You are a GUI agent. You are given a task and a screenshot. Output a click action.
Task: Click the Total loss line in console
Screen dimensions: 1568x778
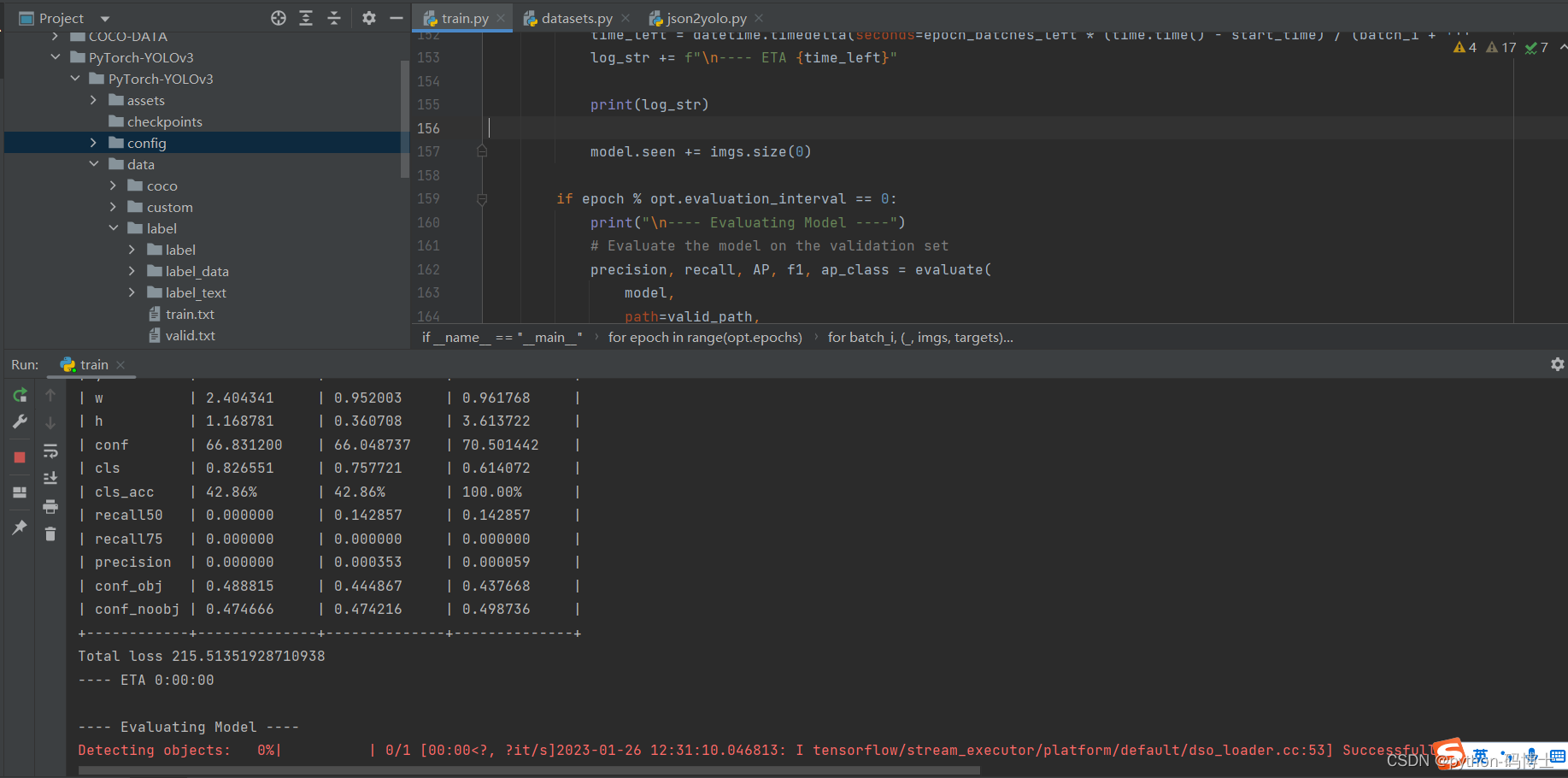click(x=202, y=657)
